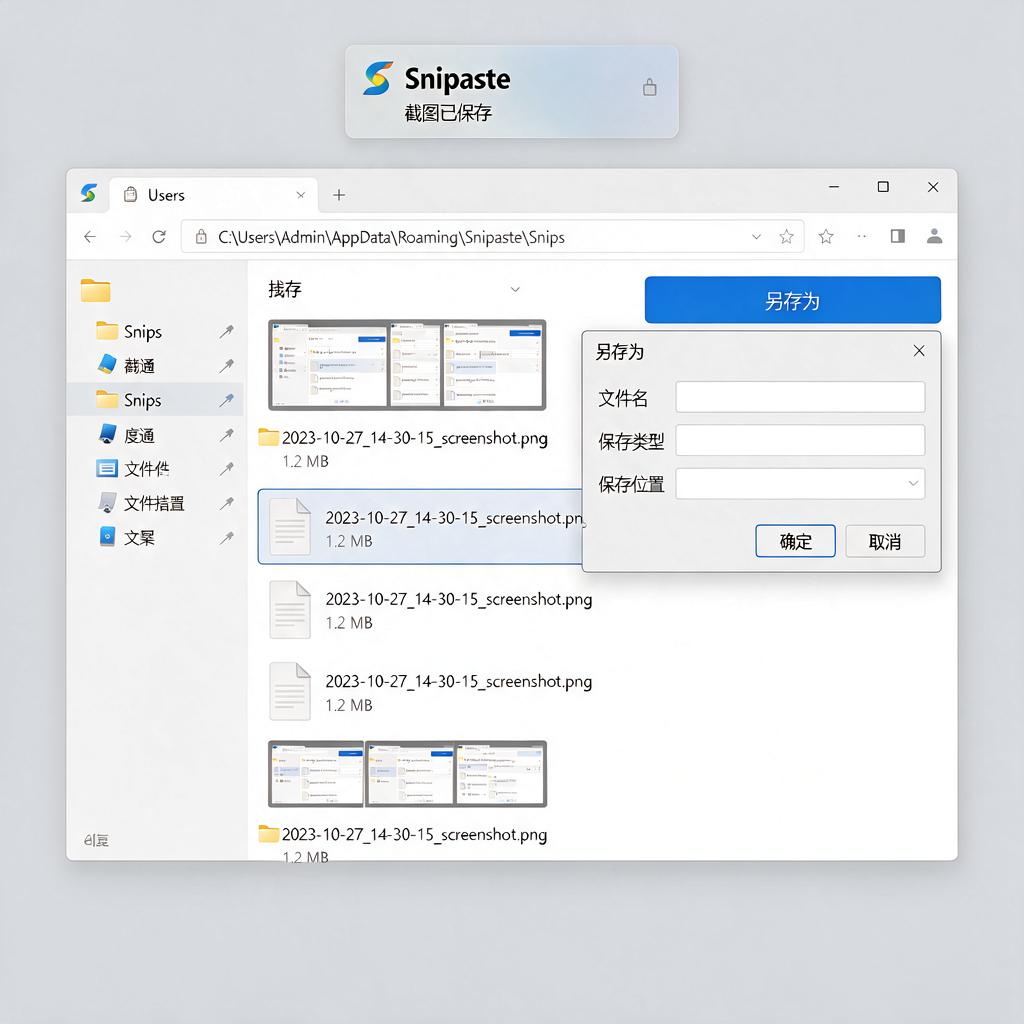Click first screenshot.png filename under top thumbnail
This screenshot has height=1024, width=1024.
pos(415,438)
